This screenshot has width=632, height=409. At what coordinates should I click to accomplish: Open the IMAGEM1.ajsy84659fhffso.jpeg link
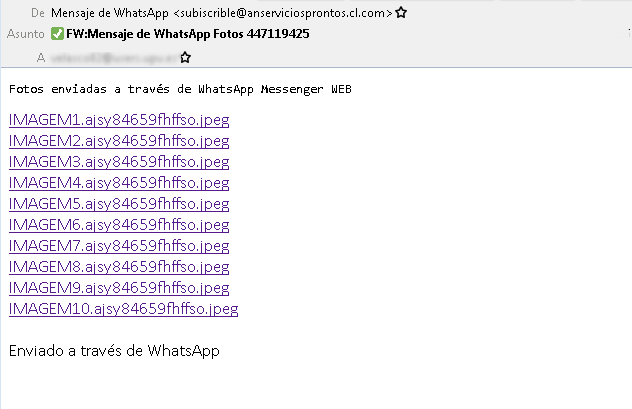[x=119, y=120]
